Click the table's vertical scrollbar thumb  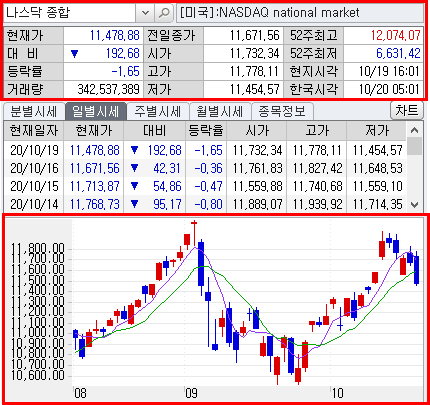tap(414, 147)
